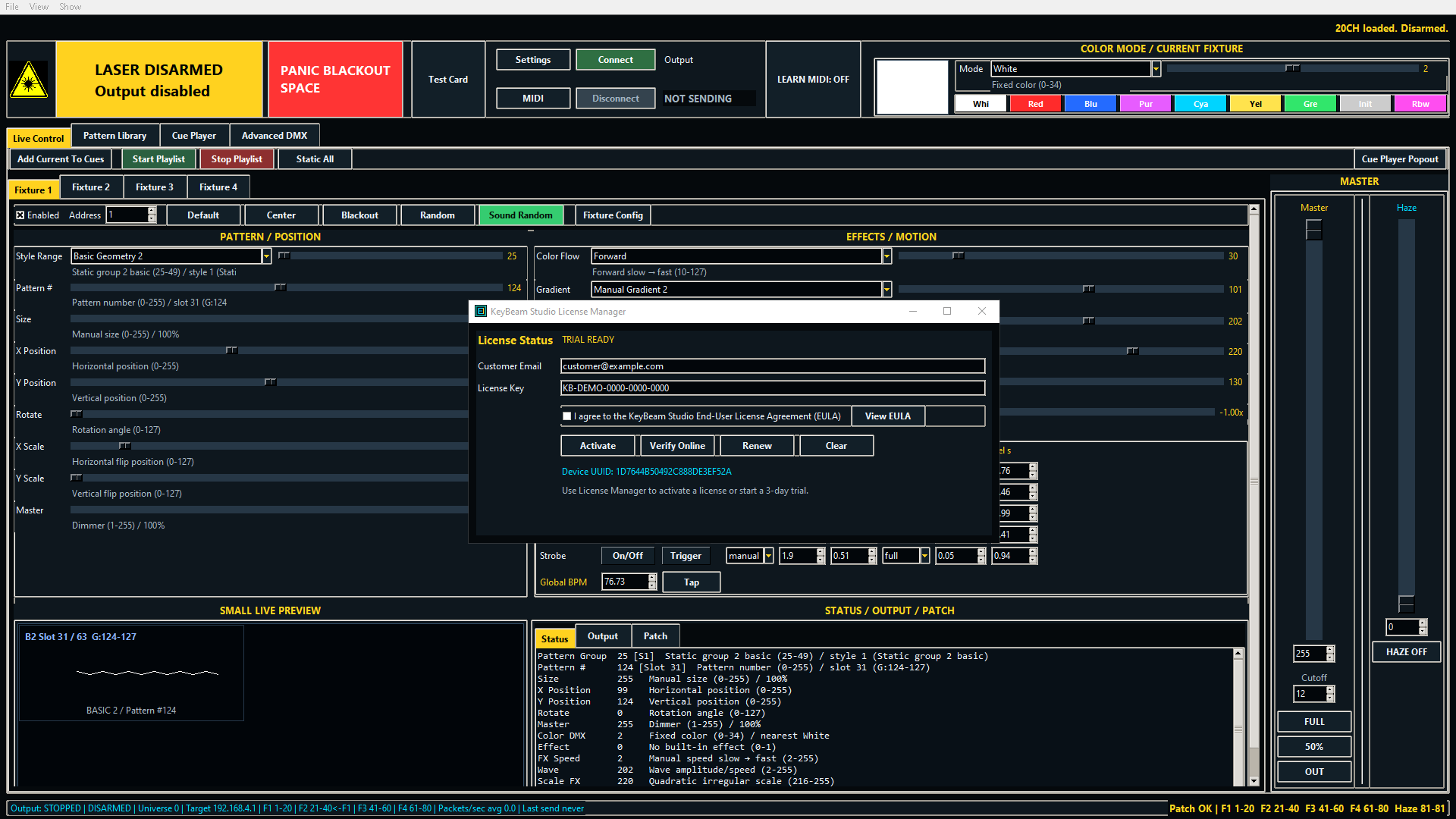Adjust the Haze value spinner
The image size is (1456, 819).
pyautogui.click(x=1423, y=627)
